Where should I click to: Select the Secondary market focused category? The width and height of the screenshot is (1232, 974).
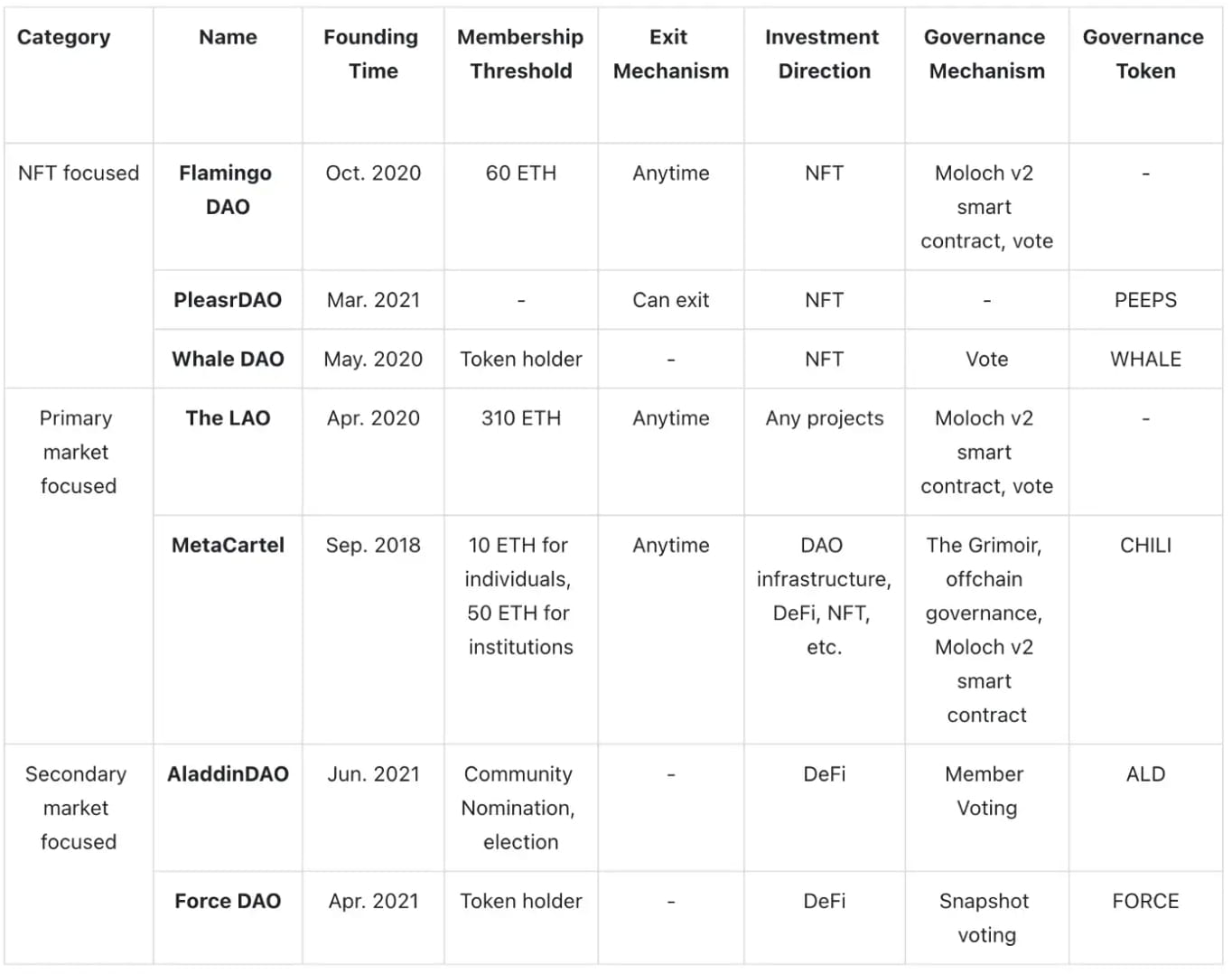click(78, 808)
